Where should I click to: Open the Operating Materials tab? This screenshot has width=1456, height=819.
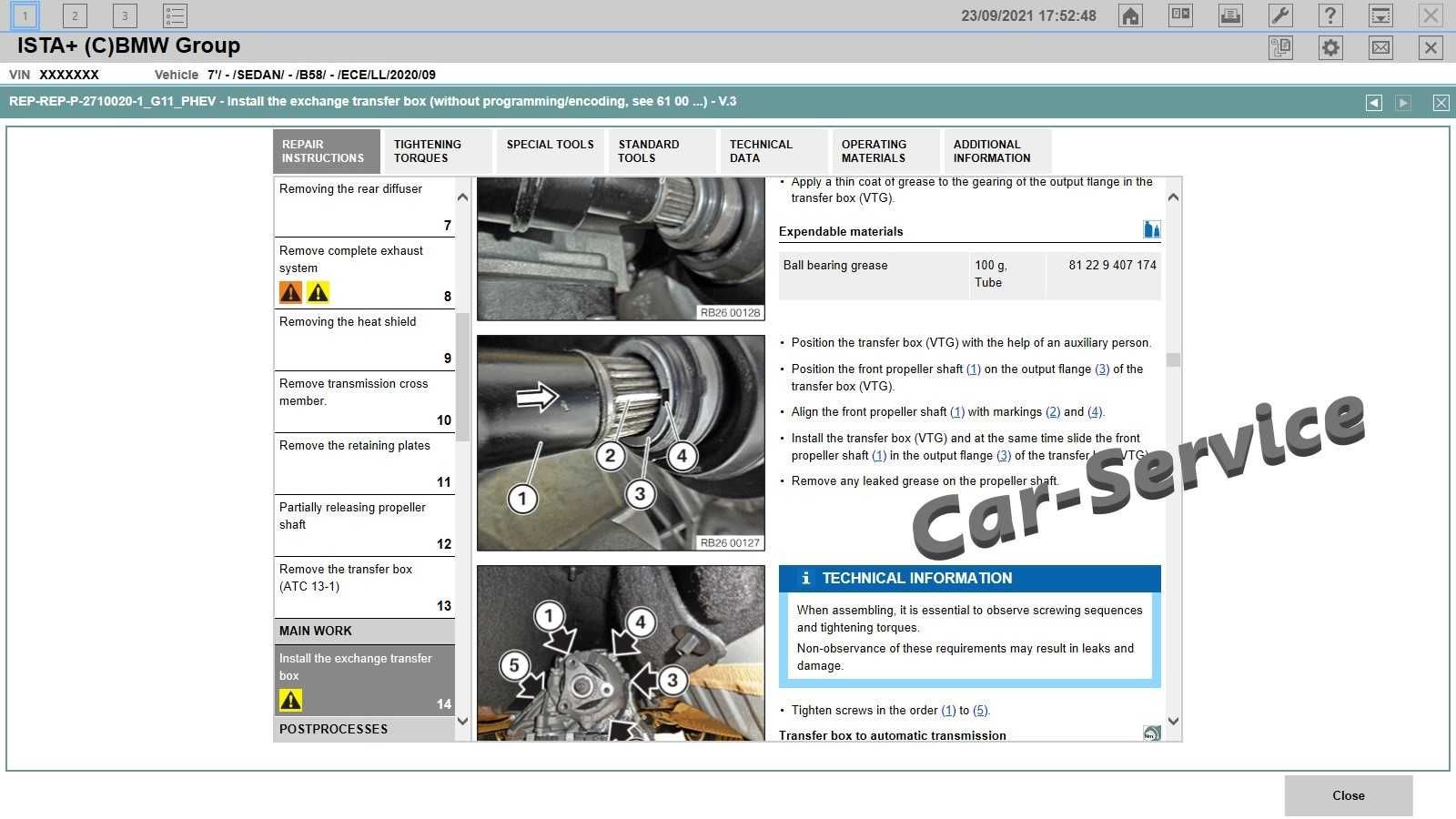point(886,151)
